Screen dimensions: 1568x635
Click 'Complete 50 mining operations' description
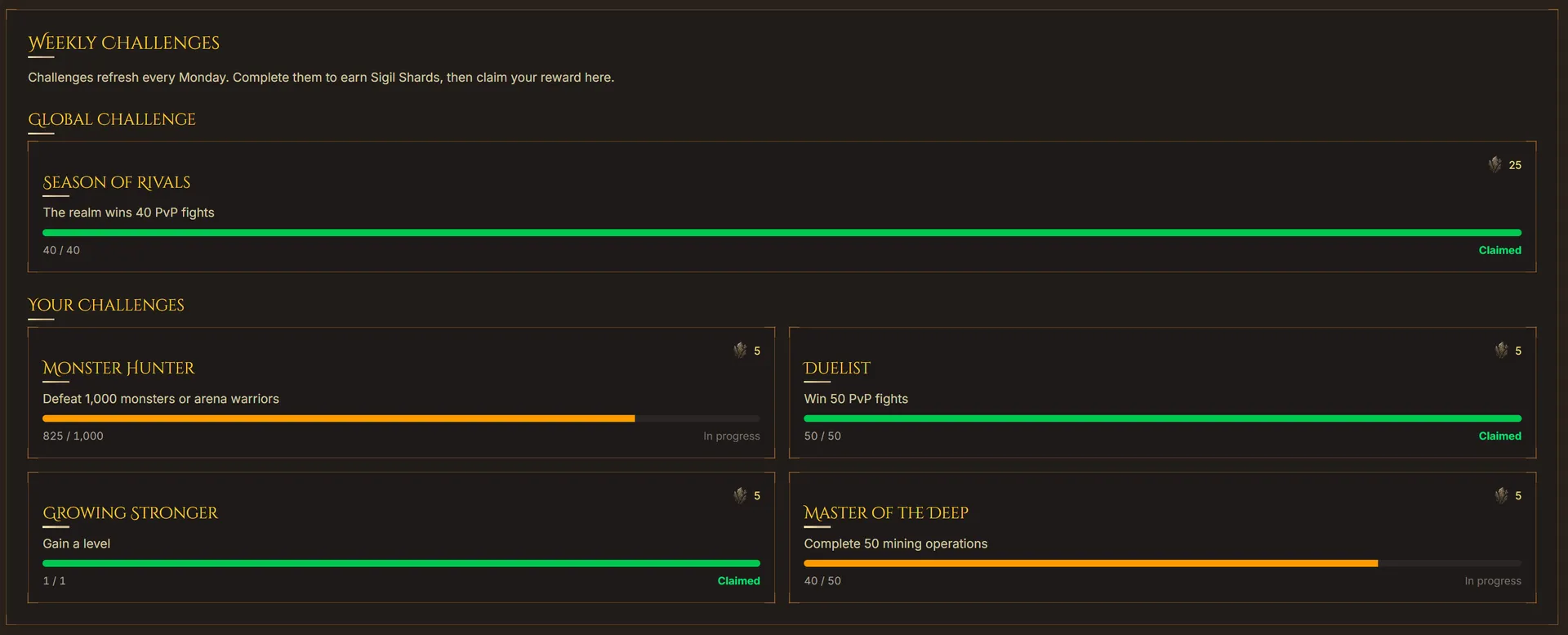[x=895, y=543]
